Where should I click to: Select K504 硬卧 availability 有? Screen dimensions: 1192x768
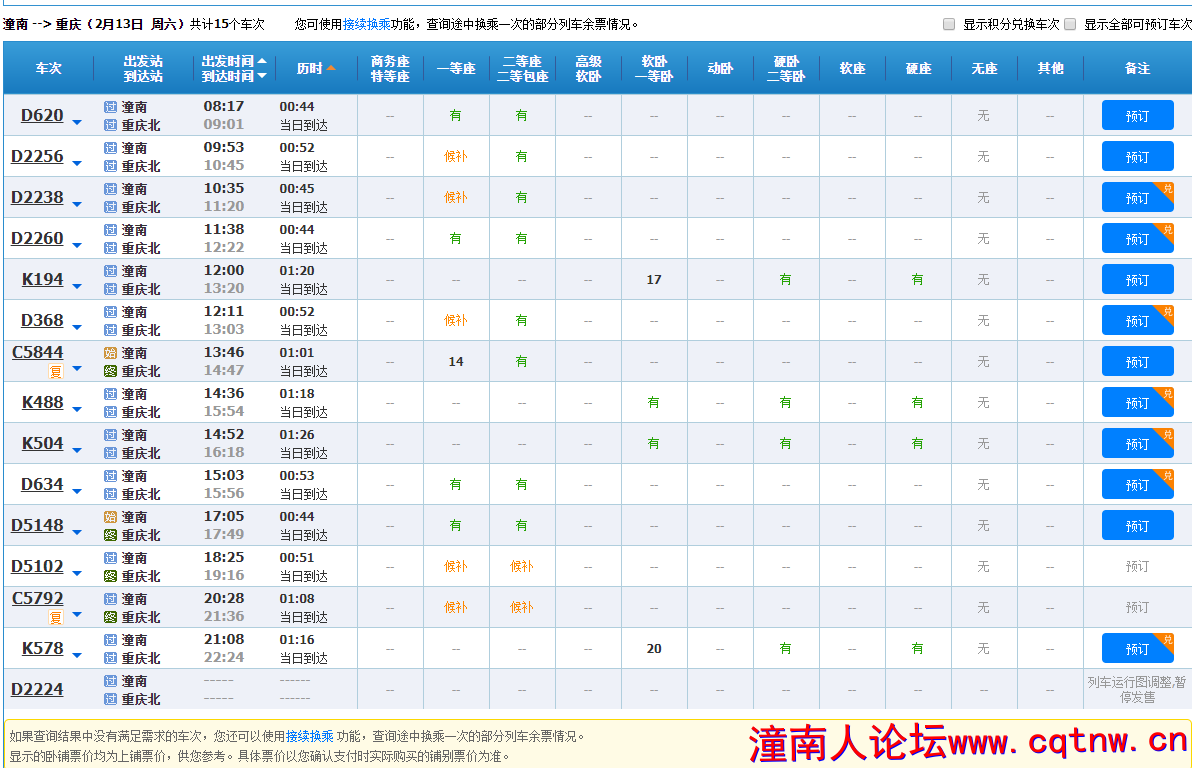pos(785,444)
